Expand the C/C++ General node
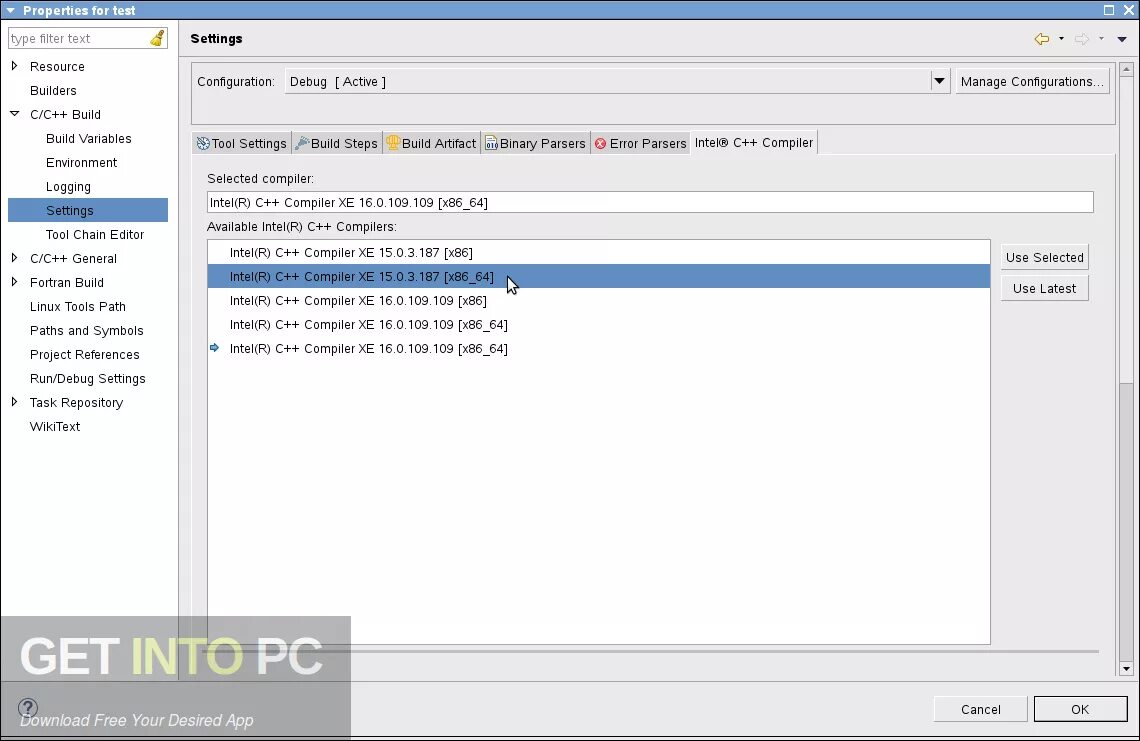The height and width of the screenshot is (741, 1140). [x=14, y=258]
